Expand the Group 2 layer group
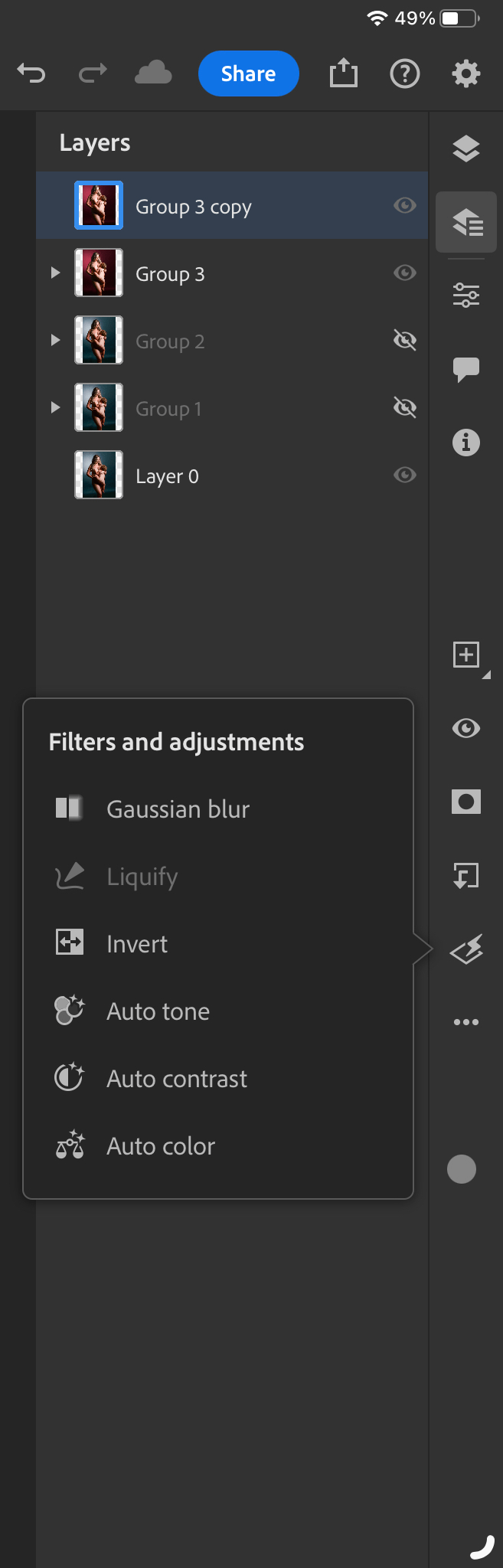503x1568 pixels. [54, 340]
